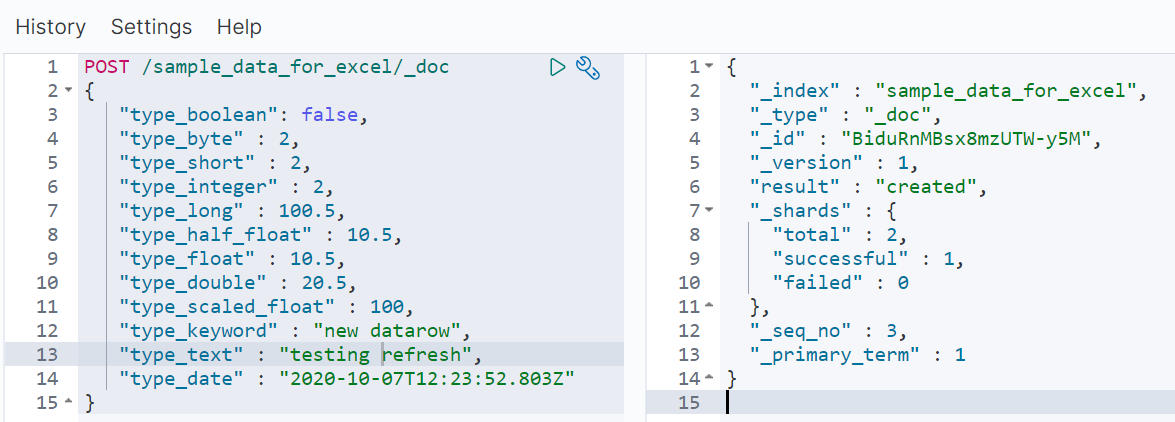This screenshot has width=1175, height=422.
Task: Collapse response root object at line 1
Action: 710,67
